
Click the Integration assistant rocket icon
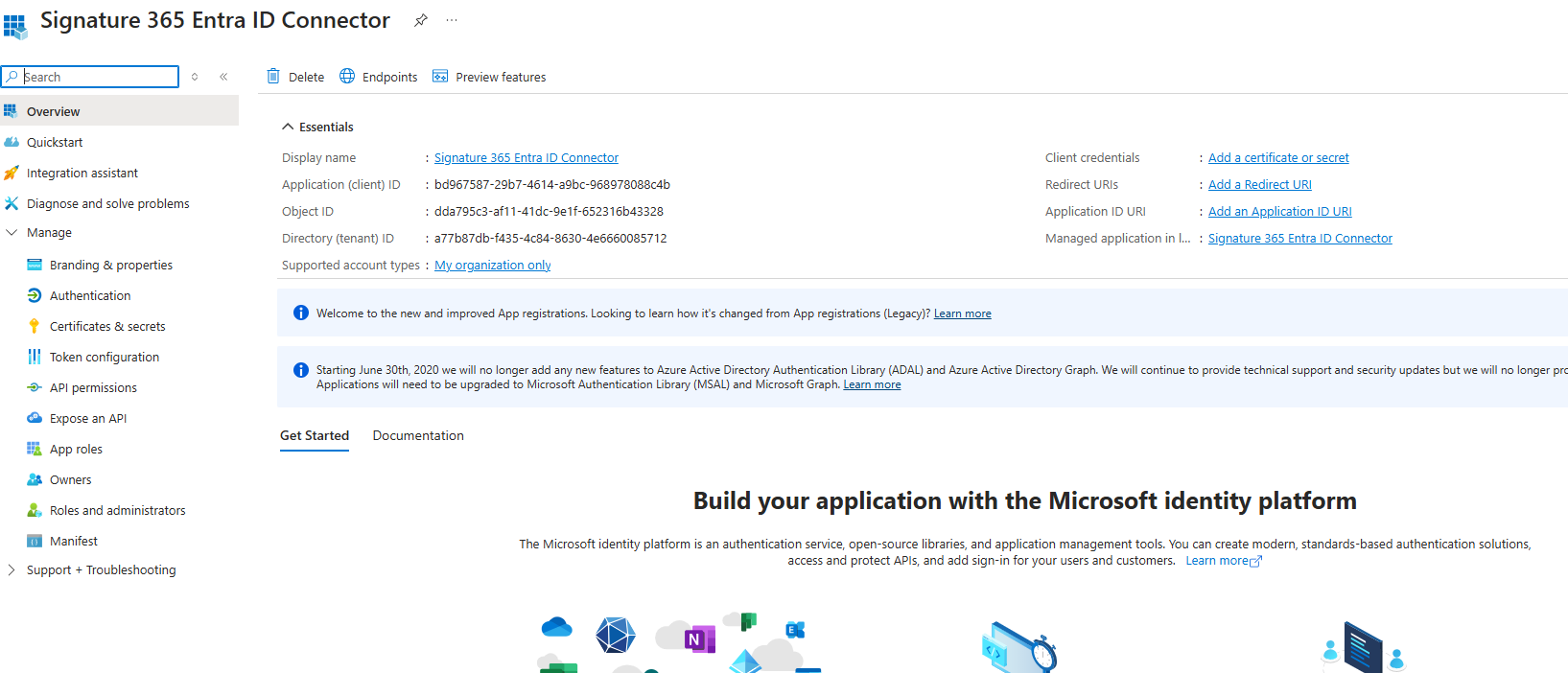12,173
